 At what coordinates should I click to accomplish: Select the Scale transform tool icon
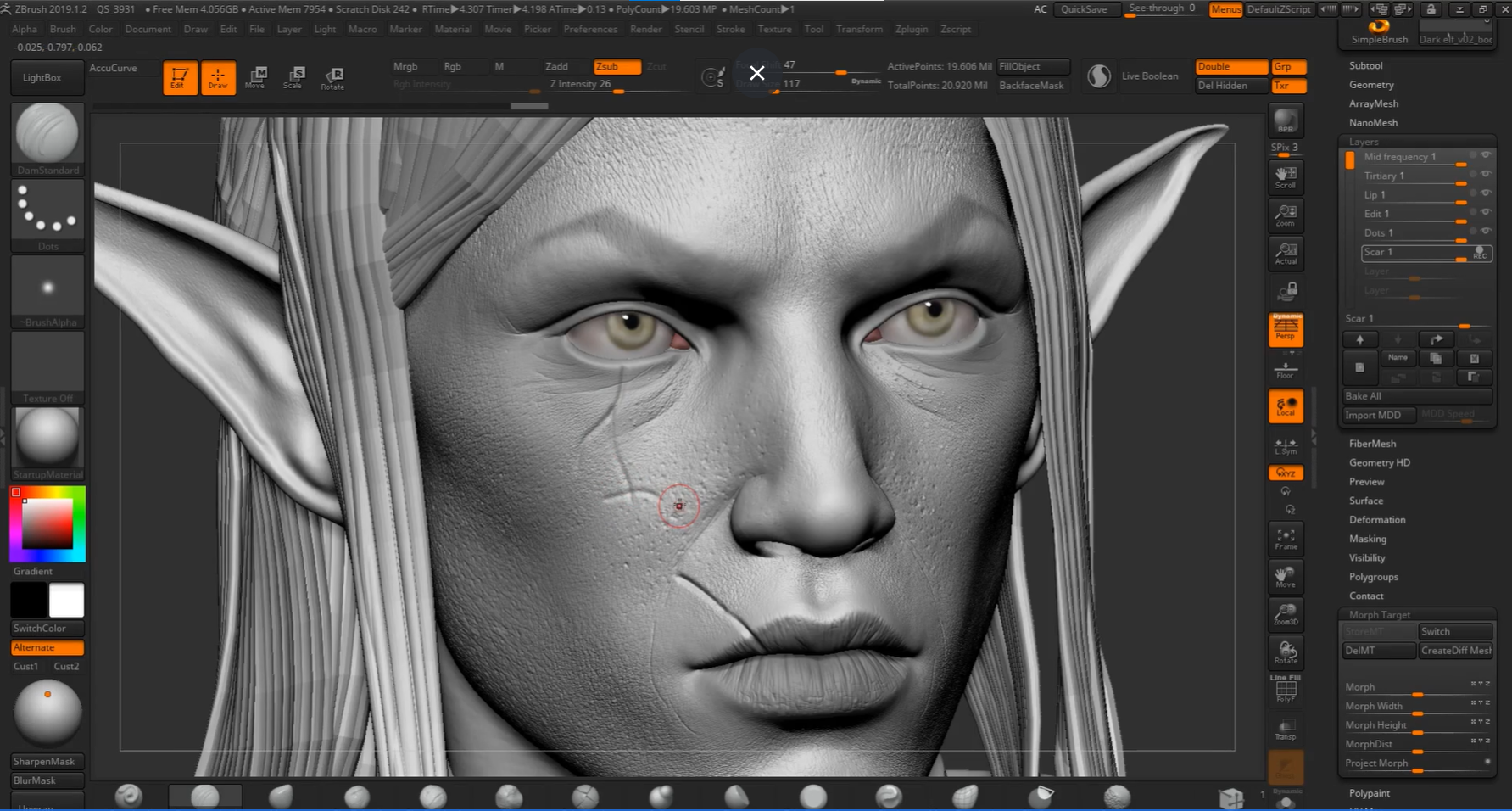[x=293, y=77]
